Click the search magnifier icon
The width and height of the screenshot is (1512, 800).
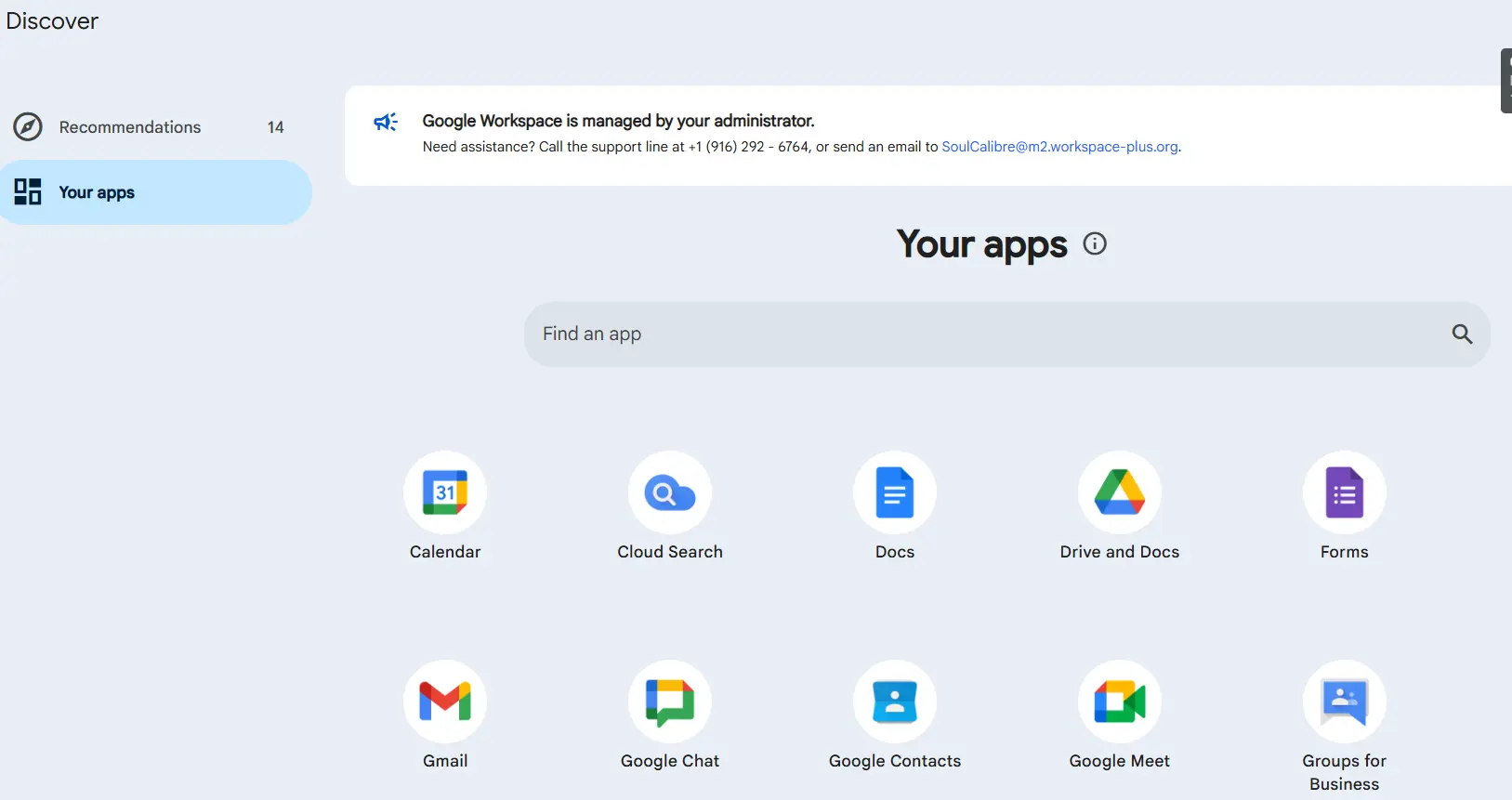(1462, 334)
